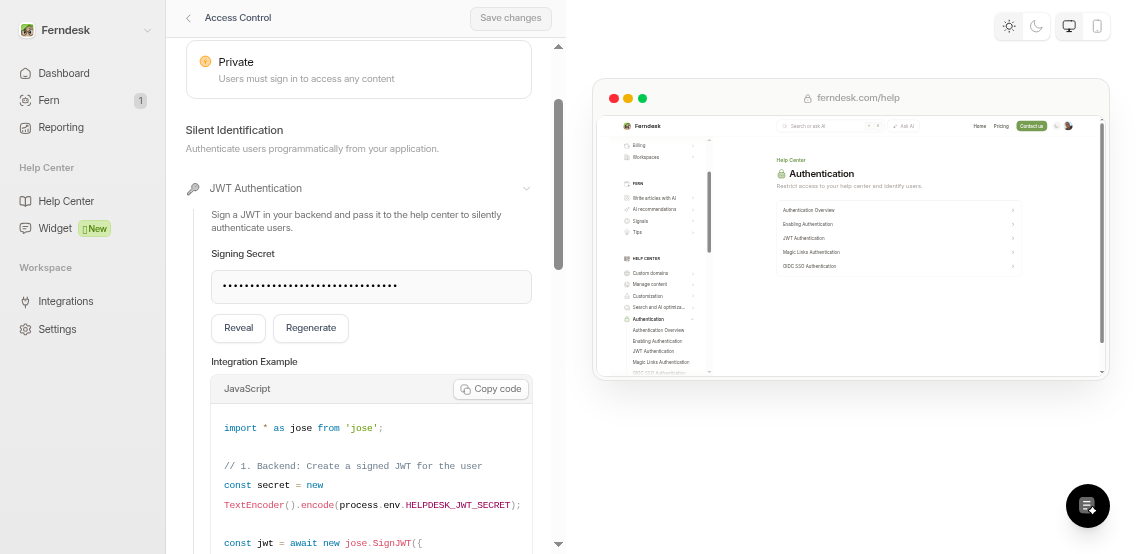Screen dimensions: 1136x554
Task: Click the JavaScript label of the code example
Action: [x=247, y=390]
